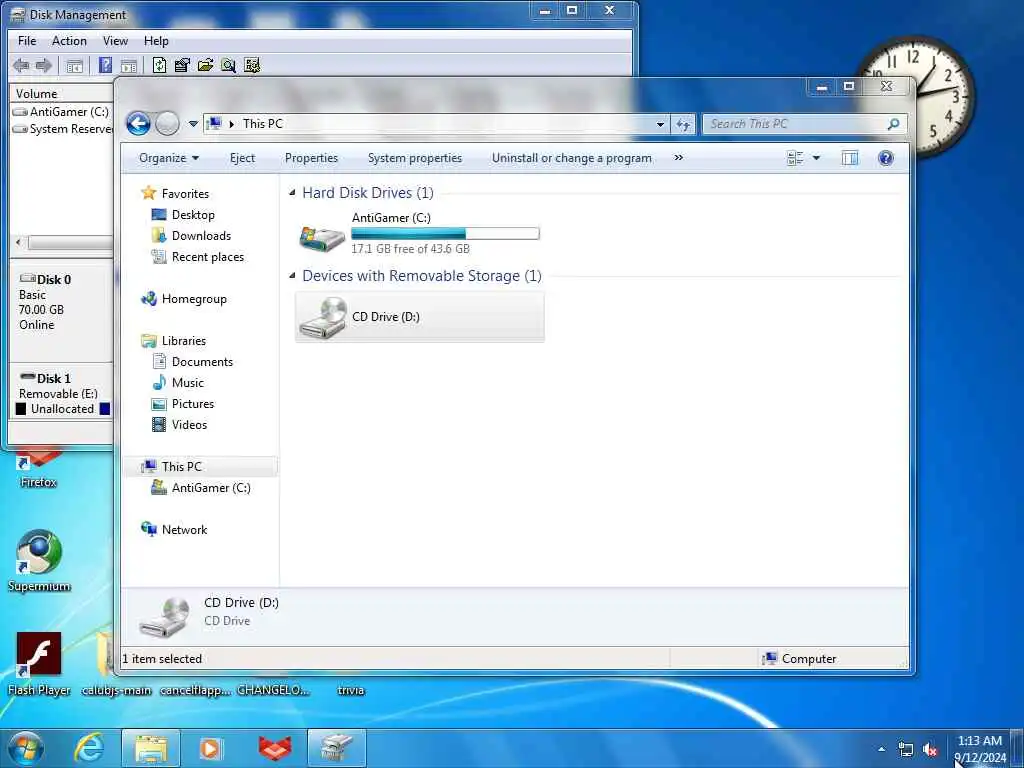Image resolution: width=1024 pixels, height=768 pixels.
Task: Click Properties icon in Disk Management toolbar
Action: (182, 65)
